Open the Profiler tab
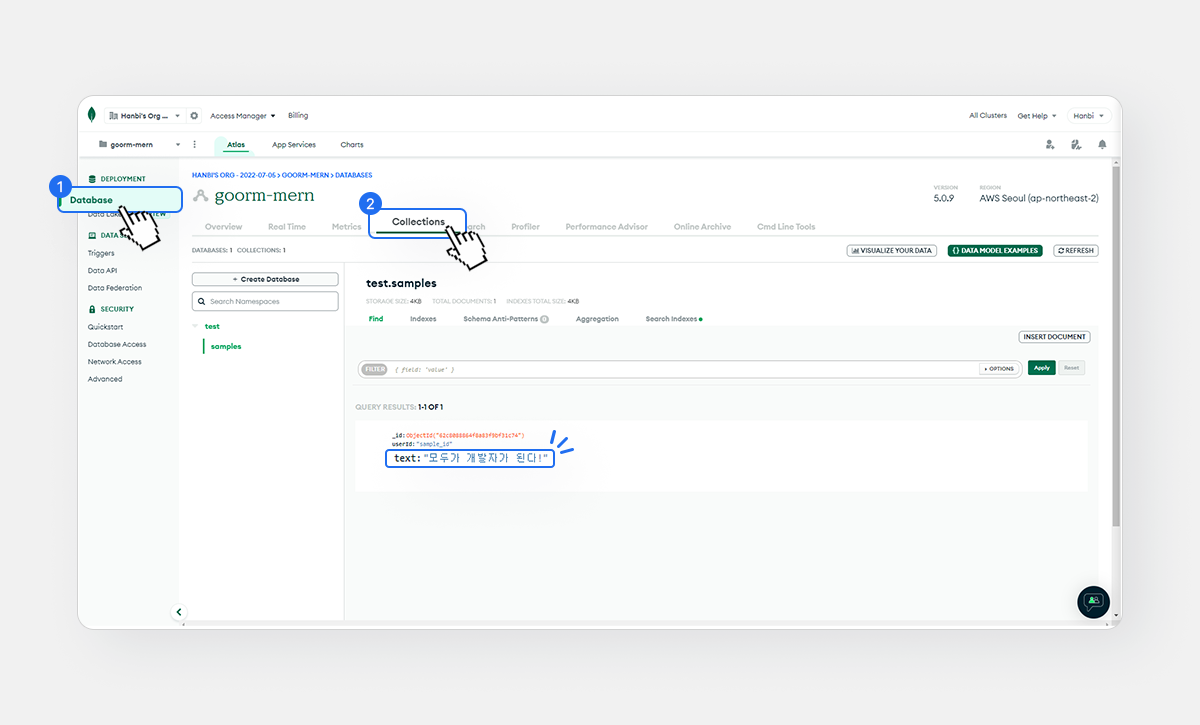The height and width of the screenshot is (725, 1200). [525, 227]
